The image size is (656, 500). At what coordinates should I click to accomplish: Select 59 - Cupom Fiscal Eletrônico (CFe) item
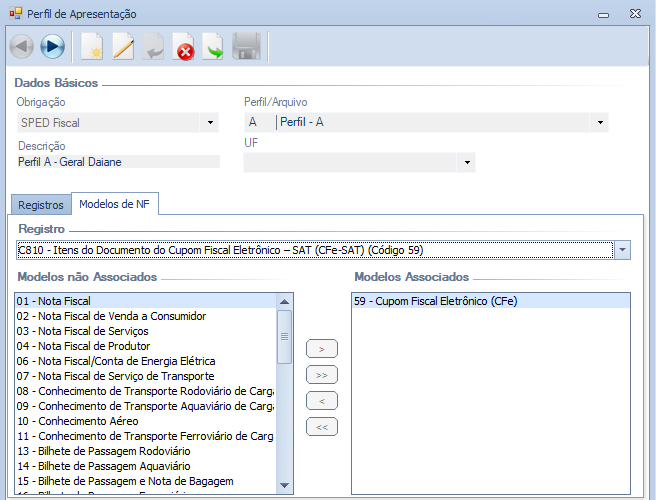click(x=435, y=301)
